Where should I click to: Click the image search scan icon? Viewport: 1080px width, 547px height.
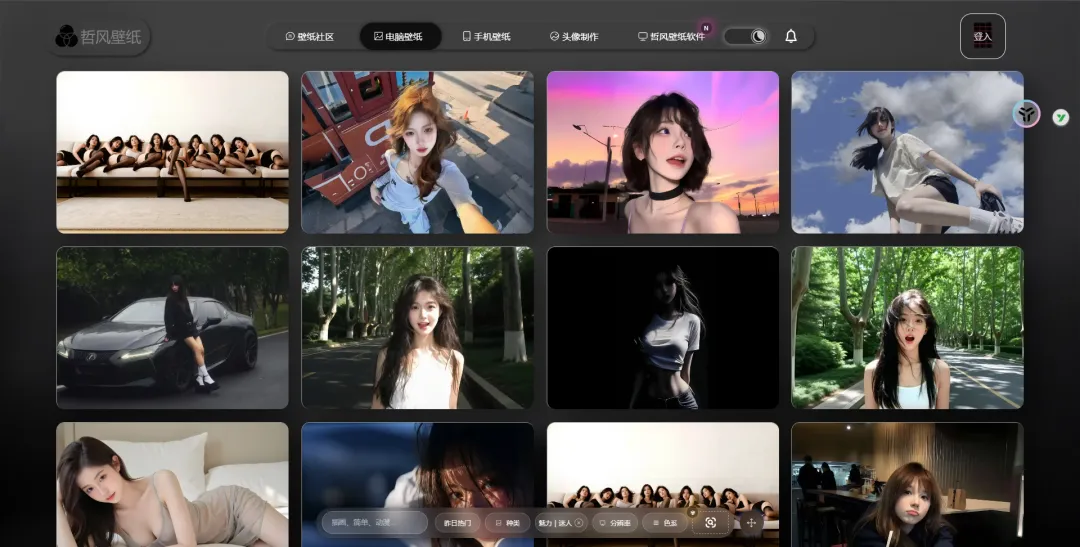[711, 523]
